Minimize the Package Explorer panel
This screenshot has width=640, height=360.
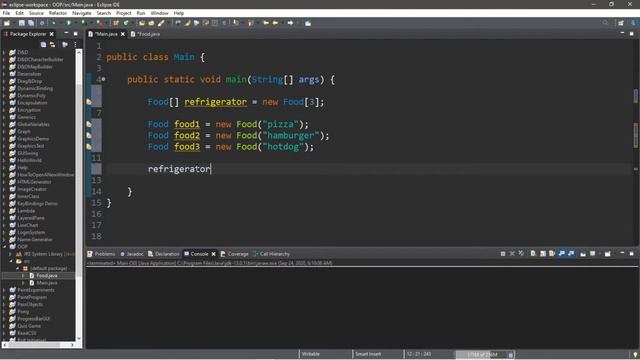tap(66, 33)
